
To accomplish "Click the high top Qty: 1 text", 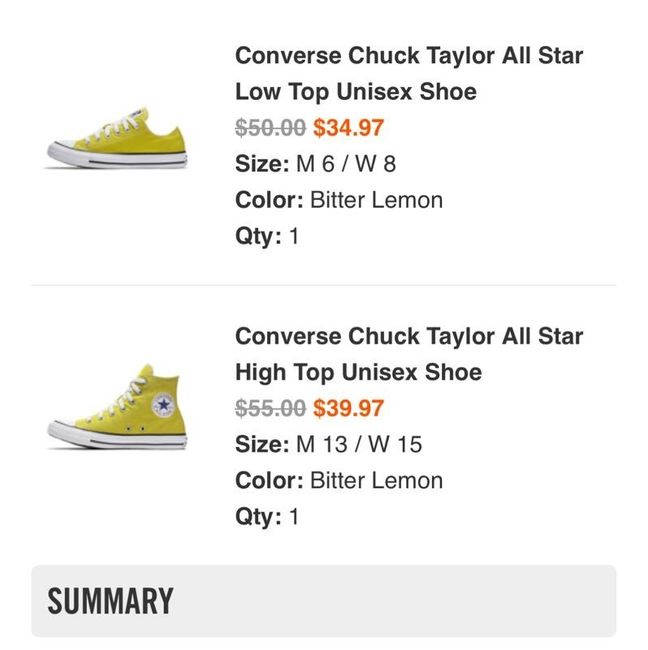I will point(267,516).
